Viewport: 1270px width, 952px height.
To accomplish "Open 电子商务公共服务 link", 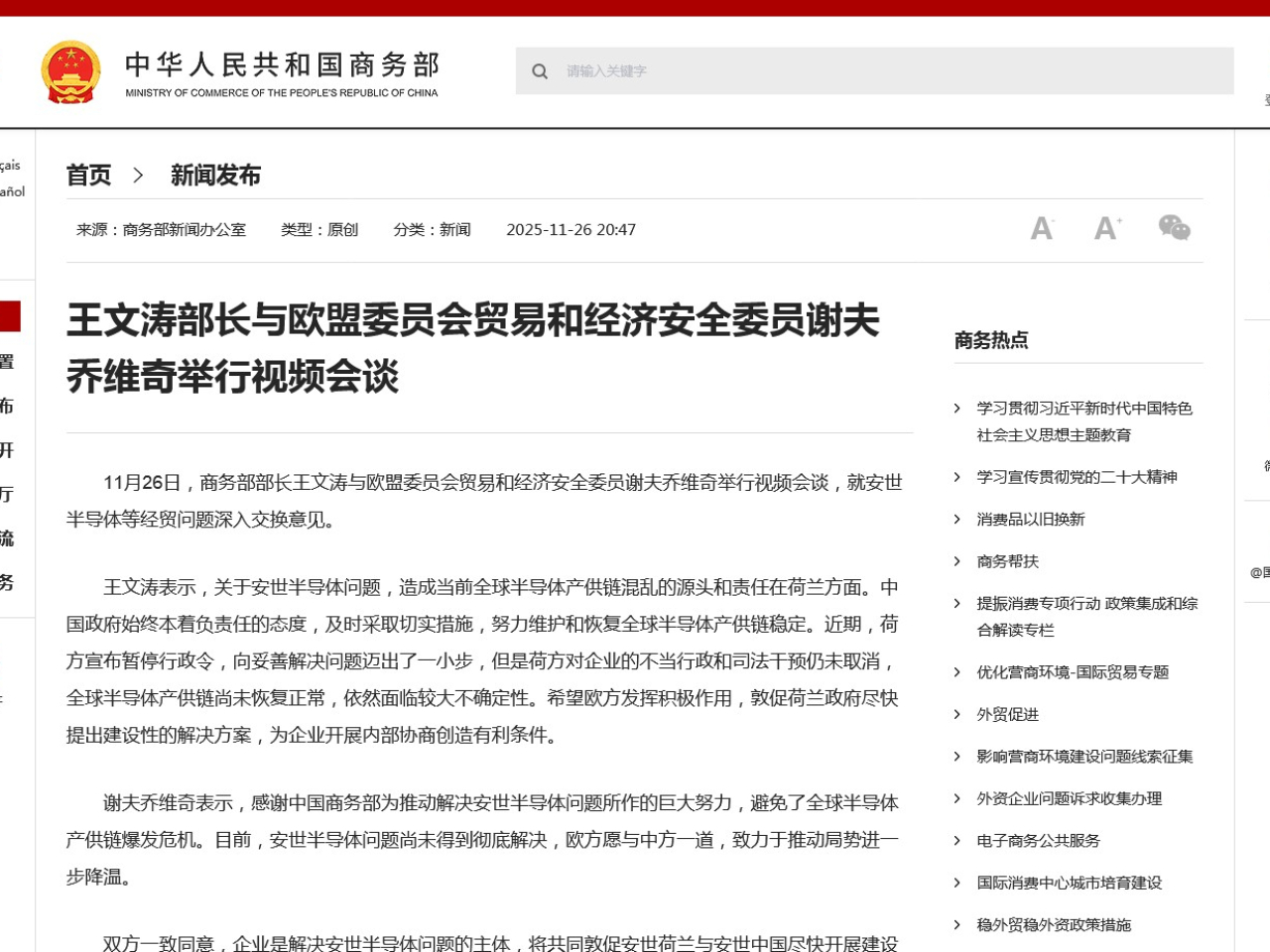I will pyautogui.click(x=1036, y=840).
